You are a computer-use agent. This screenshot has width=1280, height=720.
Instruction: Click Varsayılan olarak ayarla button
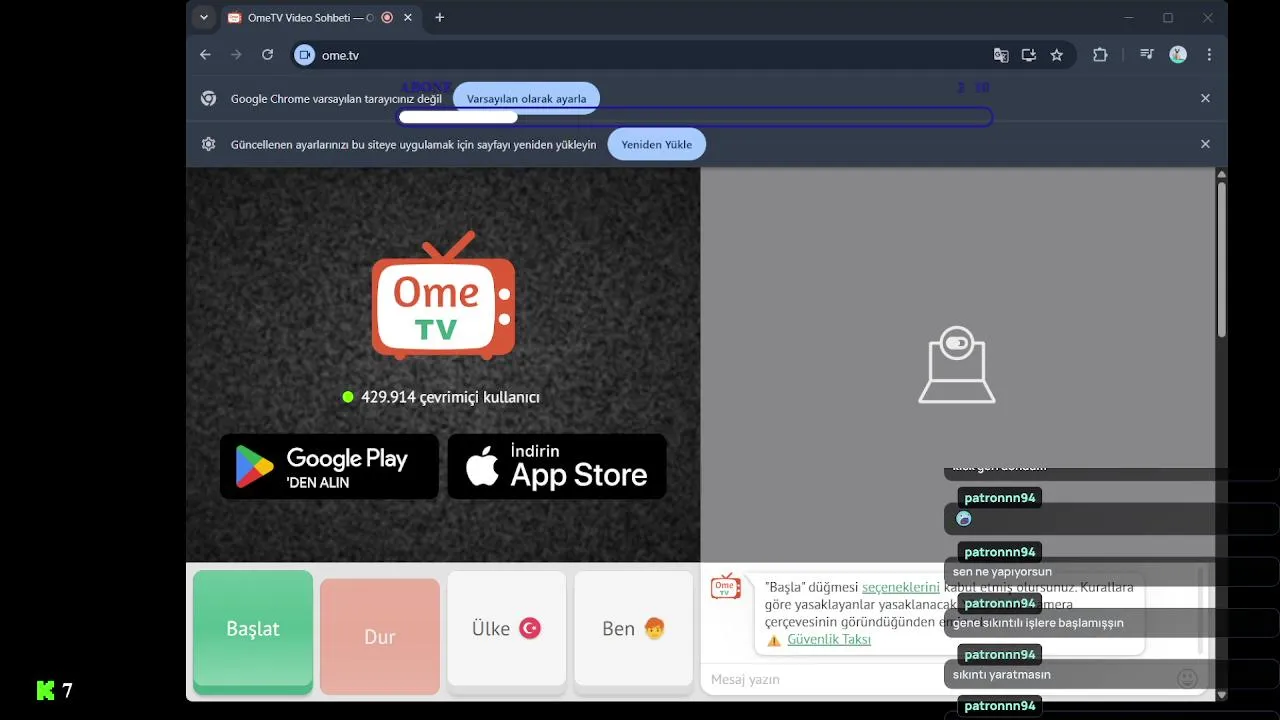coord(526,99)
